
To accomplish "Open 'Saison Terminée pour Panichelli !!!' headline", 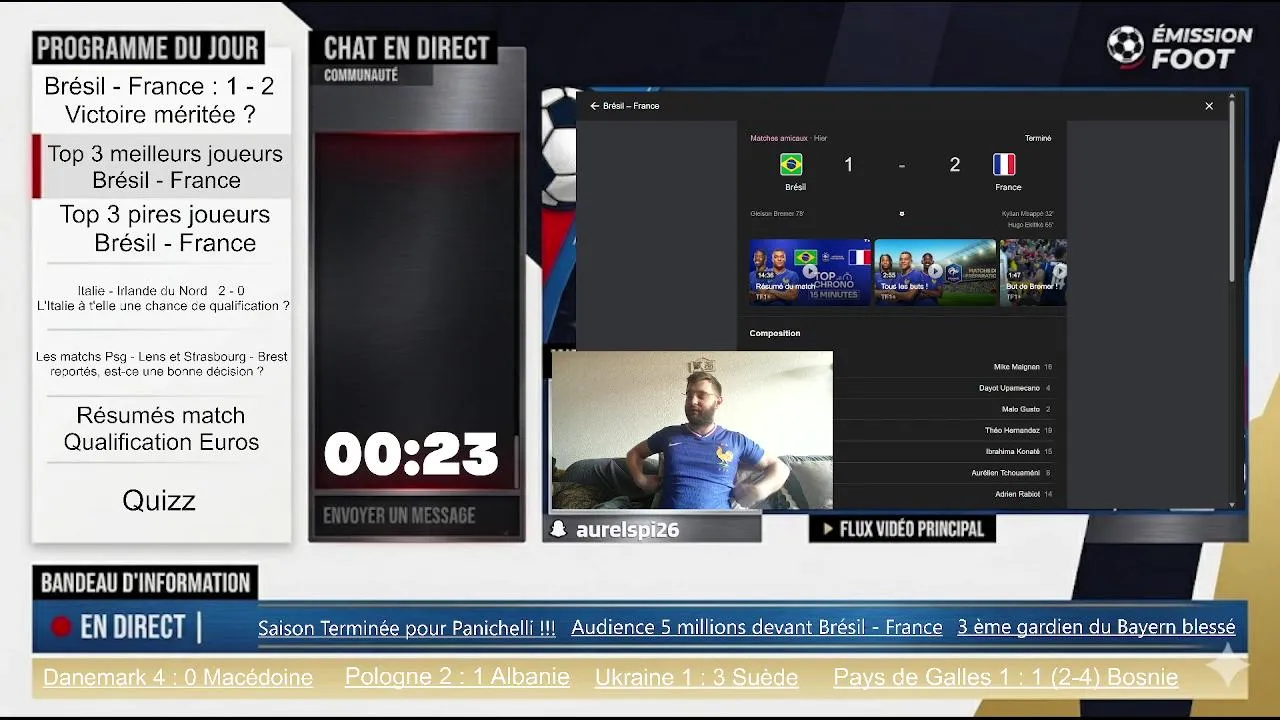I will pos(406,628).
